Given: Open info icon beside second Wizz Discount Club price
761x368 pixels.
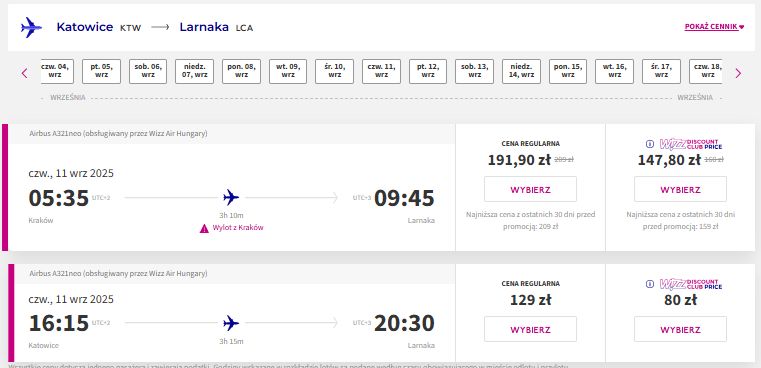Looking at the screenshot, I should tap(650, 284).
